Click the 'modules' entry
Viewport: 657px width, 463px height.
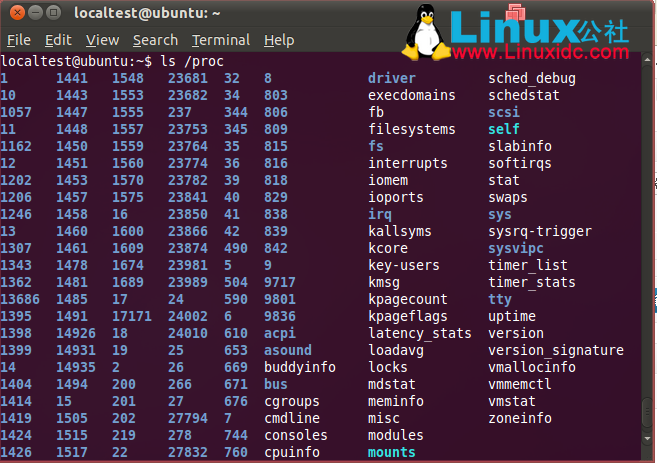(x=396, y=435)
